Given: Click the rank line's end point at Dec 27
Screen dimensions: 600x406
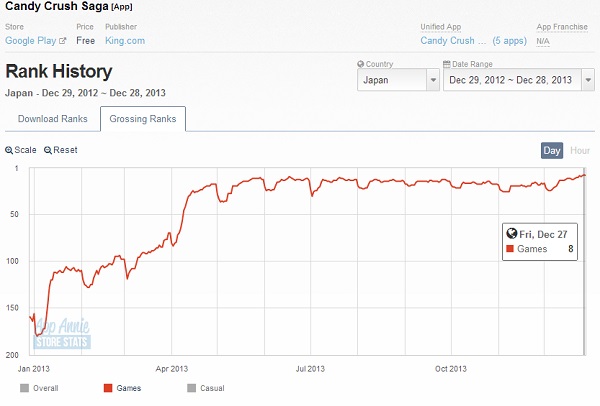Looking at the screenshot, I should 584,175.
